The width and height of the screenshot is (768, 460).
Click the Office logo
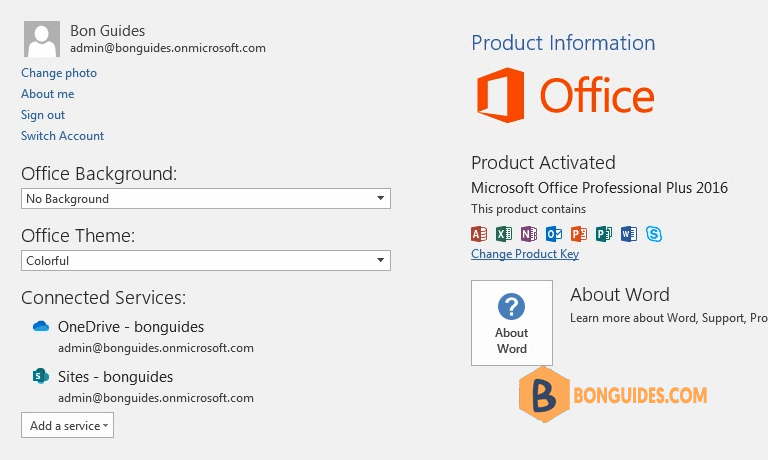(565, 96)
